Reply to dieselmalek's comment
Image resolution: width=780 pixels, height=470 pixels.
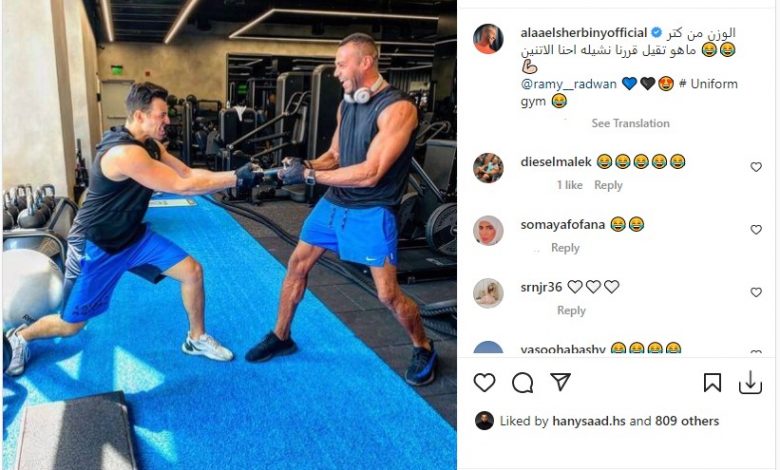(x=608, y=185)
